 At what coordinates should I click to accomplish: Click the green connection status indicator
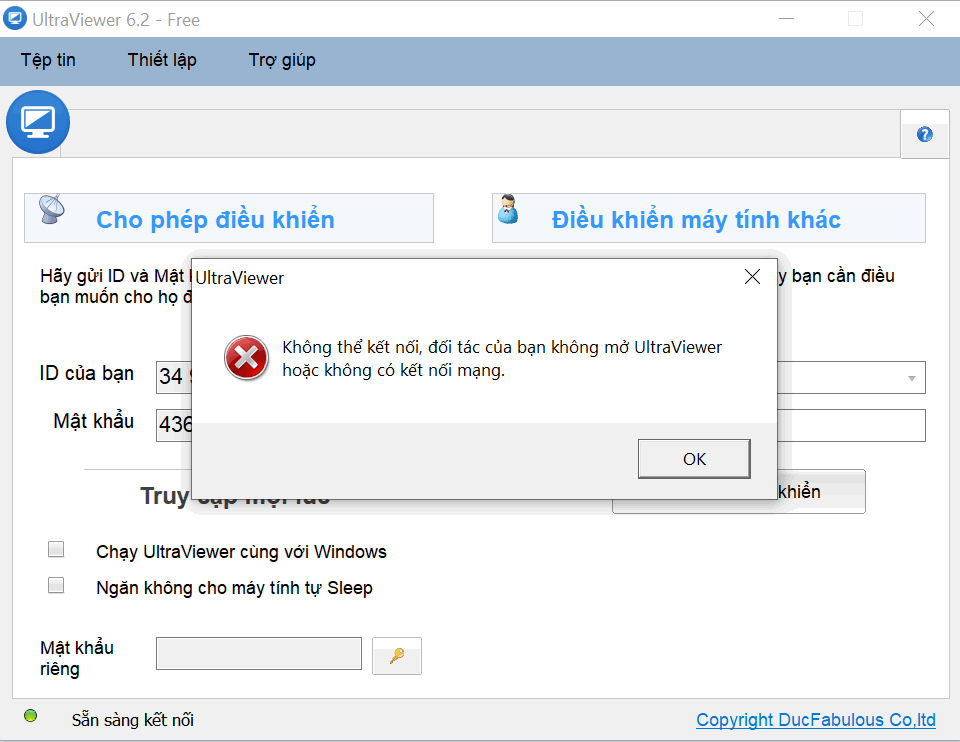click(31, 716)
